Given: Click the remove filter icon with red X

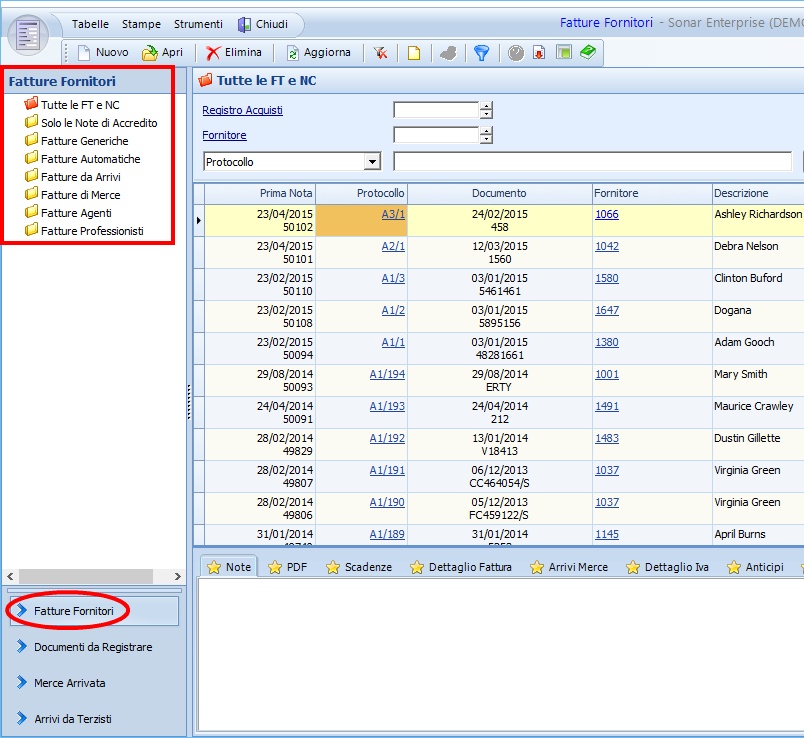Looking at the screenshot, I should [380, 53].
